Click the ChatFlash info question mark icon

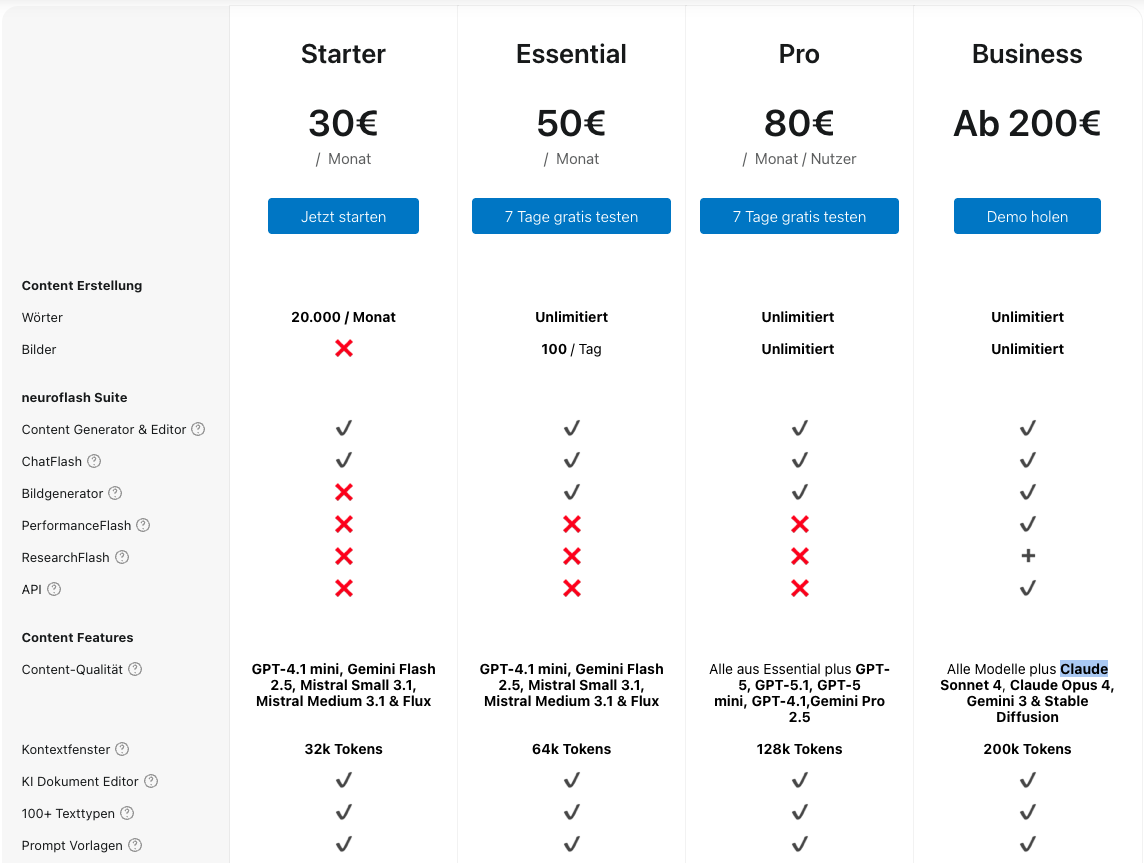pos(94,461)
